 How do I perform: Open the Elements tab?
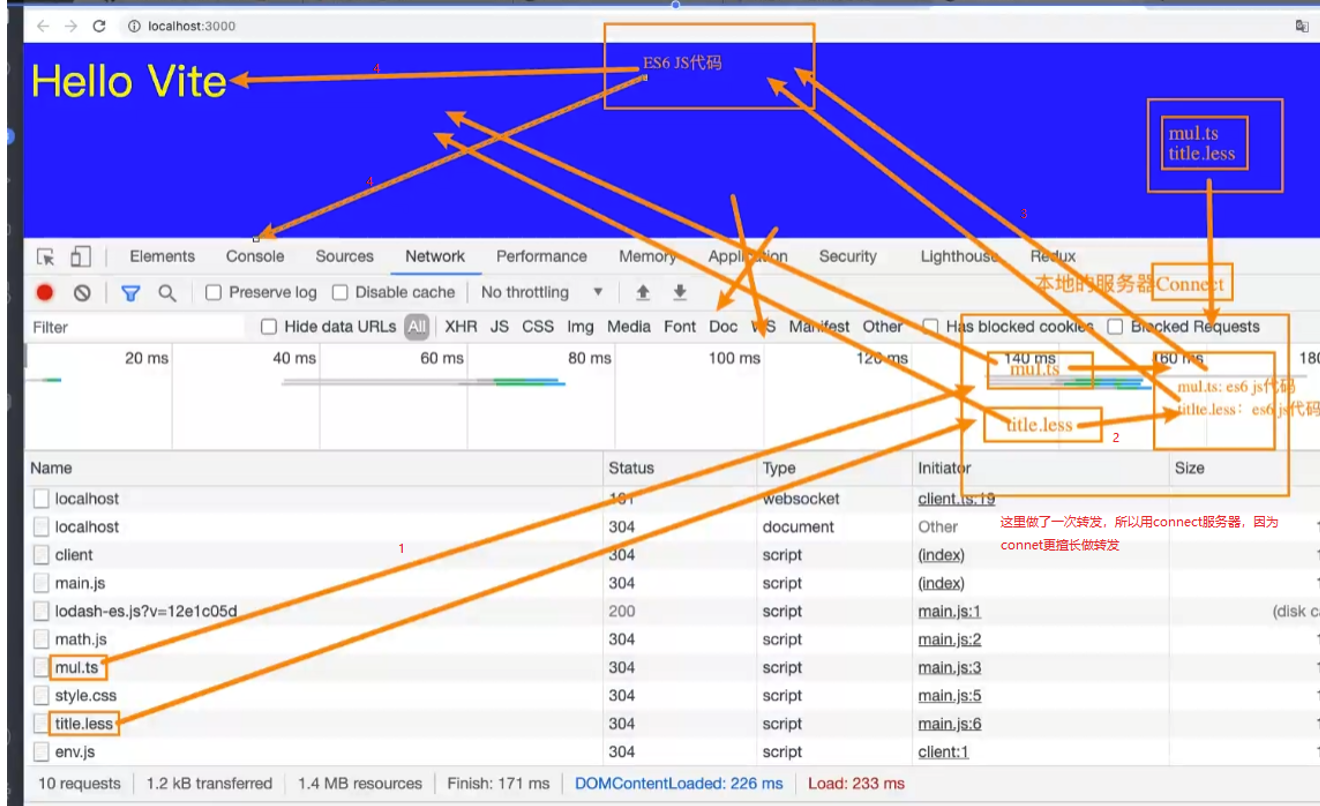click(x=162, y=257)
